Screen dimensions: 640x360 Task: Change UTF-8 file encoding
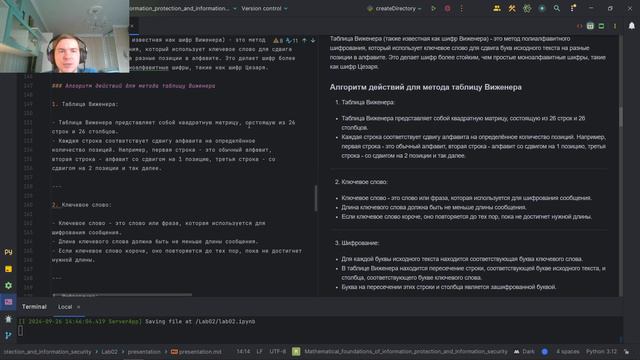click(278, 351)
